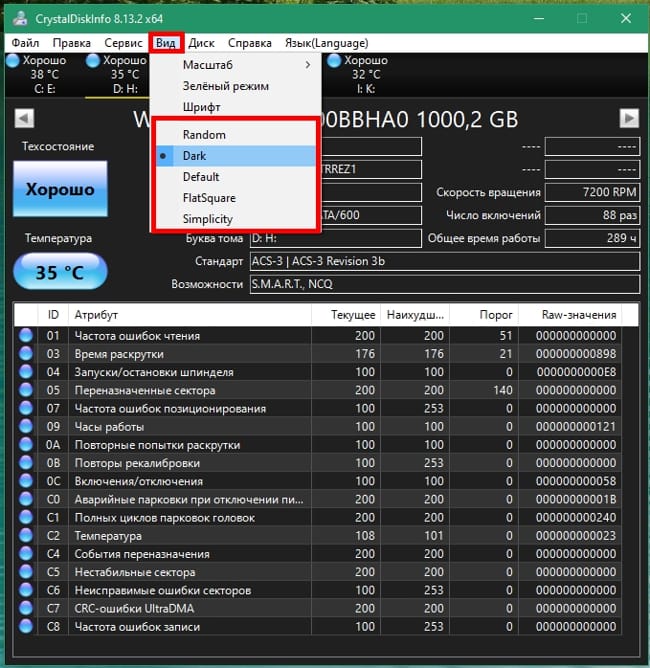Choose the Simplicity theme
The height and width of the screenshot is (668, 650).
pos(236,219)
